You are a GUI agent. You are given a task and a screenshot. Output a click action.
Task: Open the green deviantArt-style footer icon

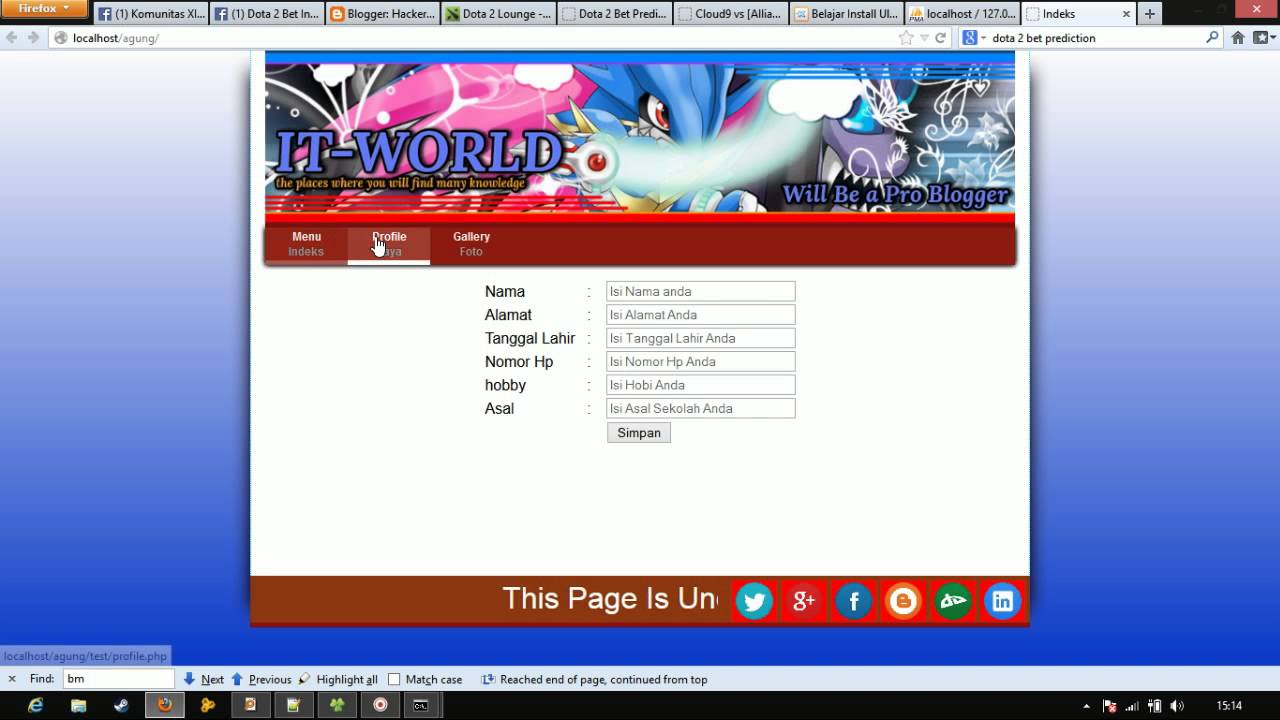click(953, 601)
